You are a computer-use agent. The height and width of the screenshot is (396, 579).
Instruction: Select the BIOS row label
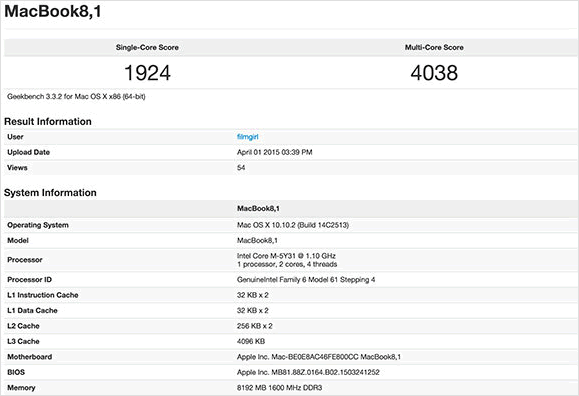(x=16, y=372)
